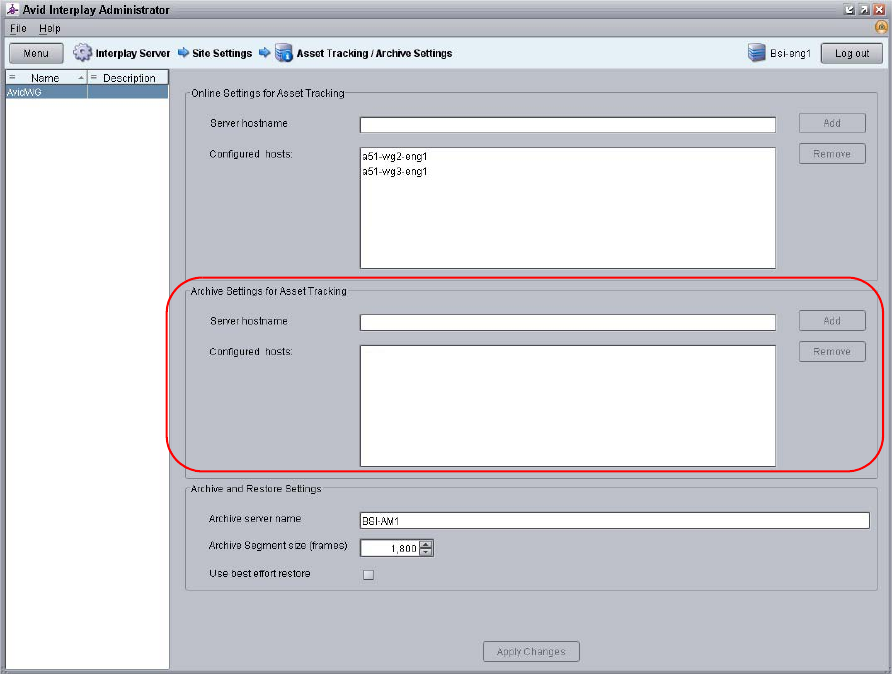
Task: Click the Bsi-eng1 server database icon
Action: pos(757,53)
